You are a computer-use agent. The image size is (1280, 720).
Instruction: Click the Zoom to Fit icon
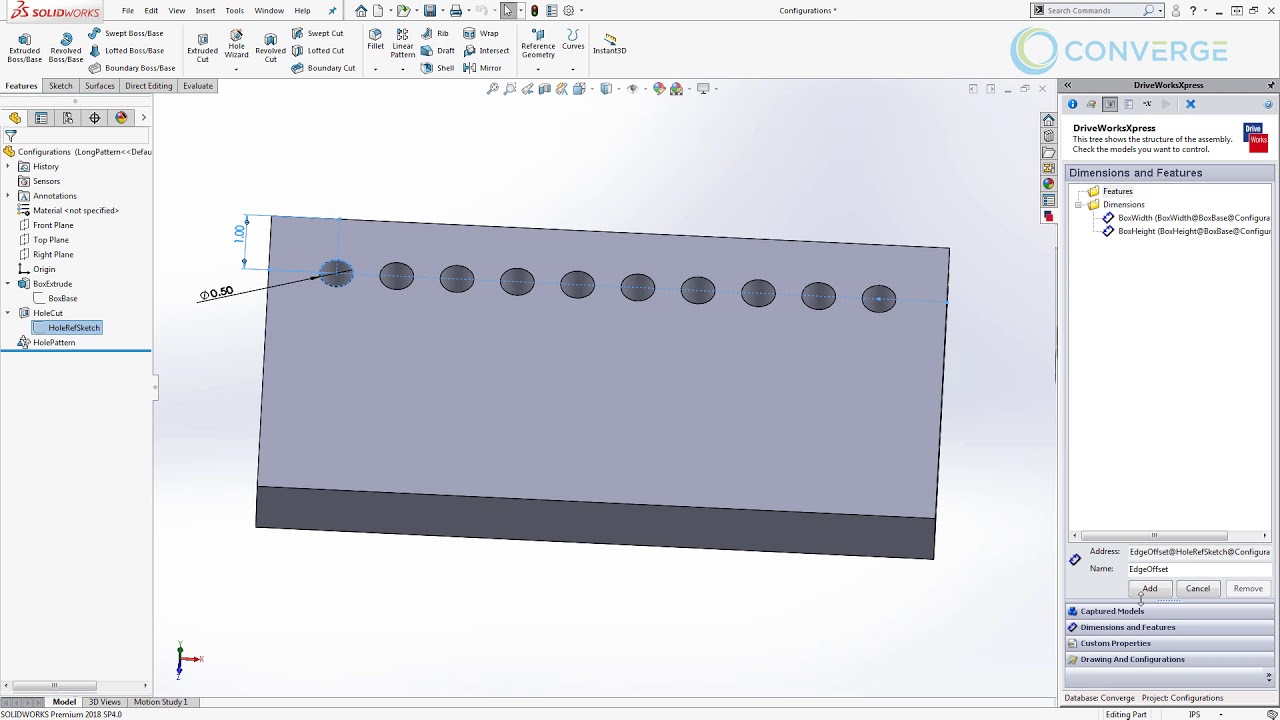click(x=492, y=89)
